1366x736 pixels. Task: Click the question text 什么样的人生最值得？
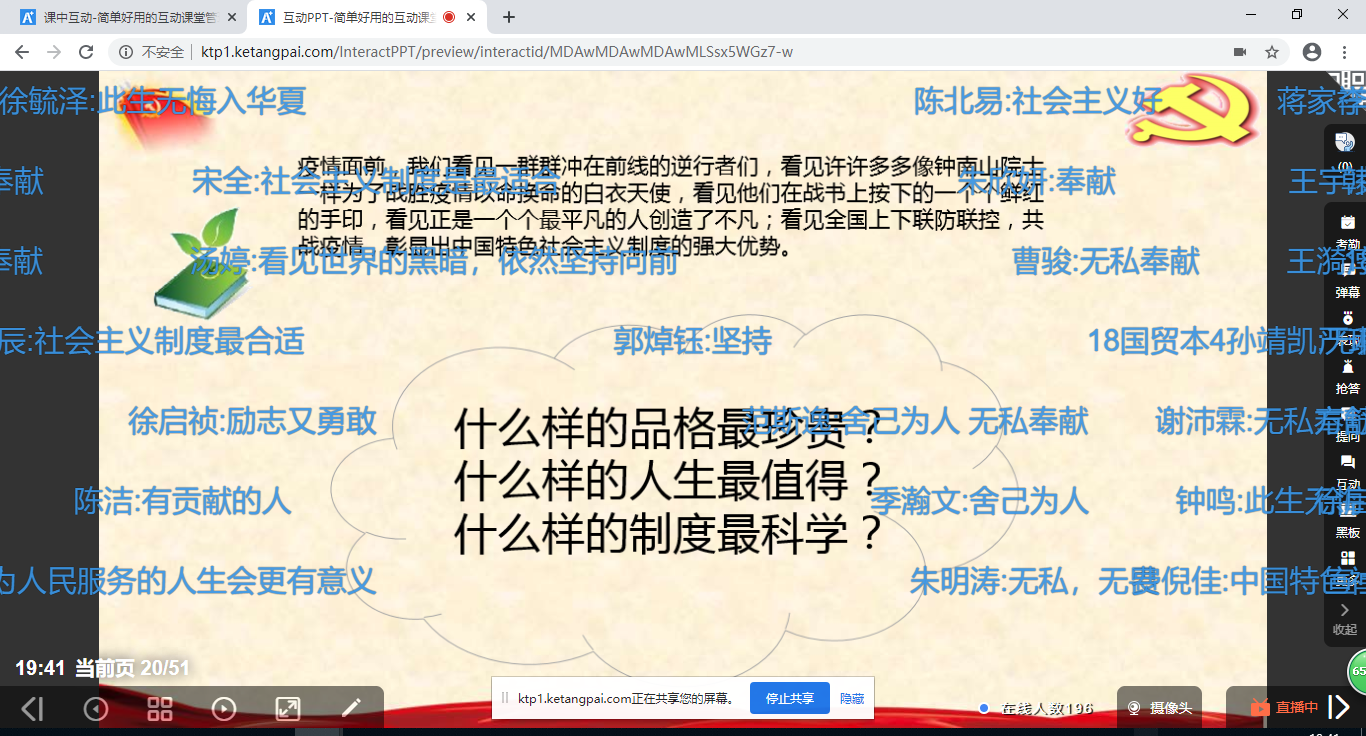tap(669, 483)
